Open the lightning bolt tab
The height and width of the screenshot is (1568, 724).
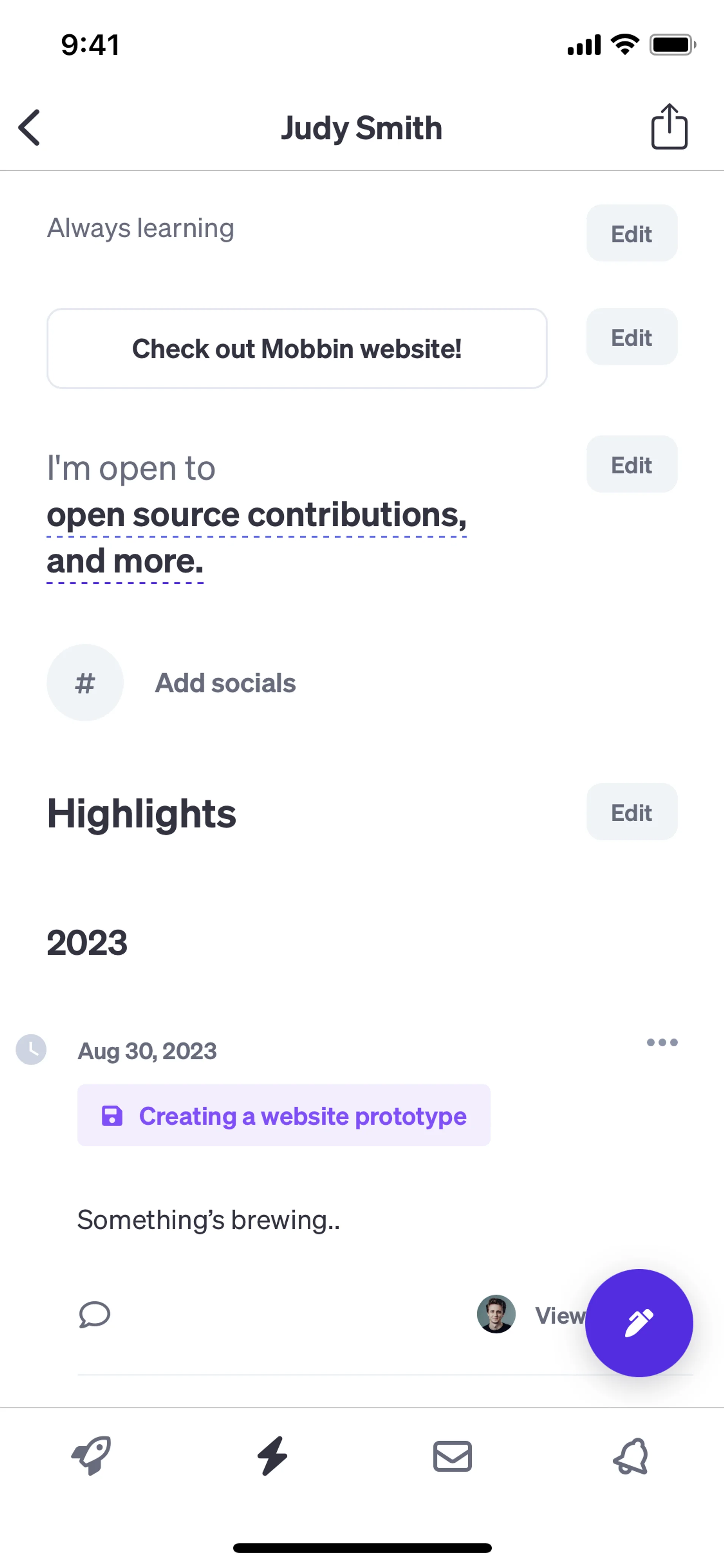pyautogui.click(x=272, y=1456)
